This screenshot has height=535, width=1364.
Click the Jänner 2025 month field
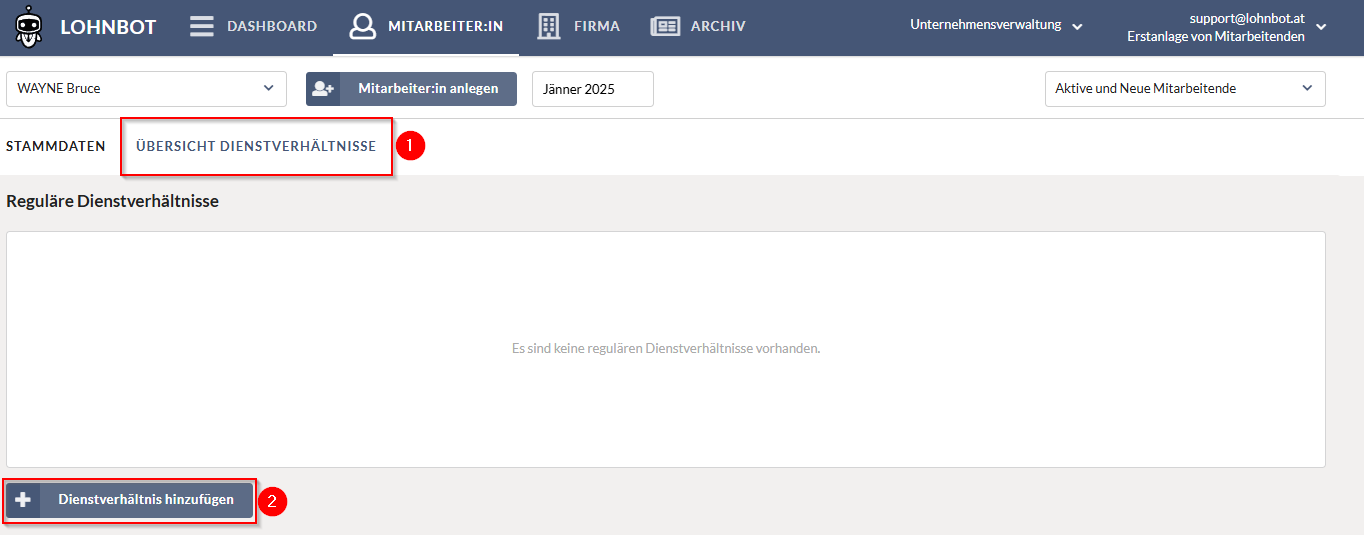(x=593, y=88)
